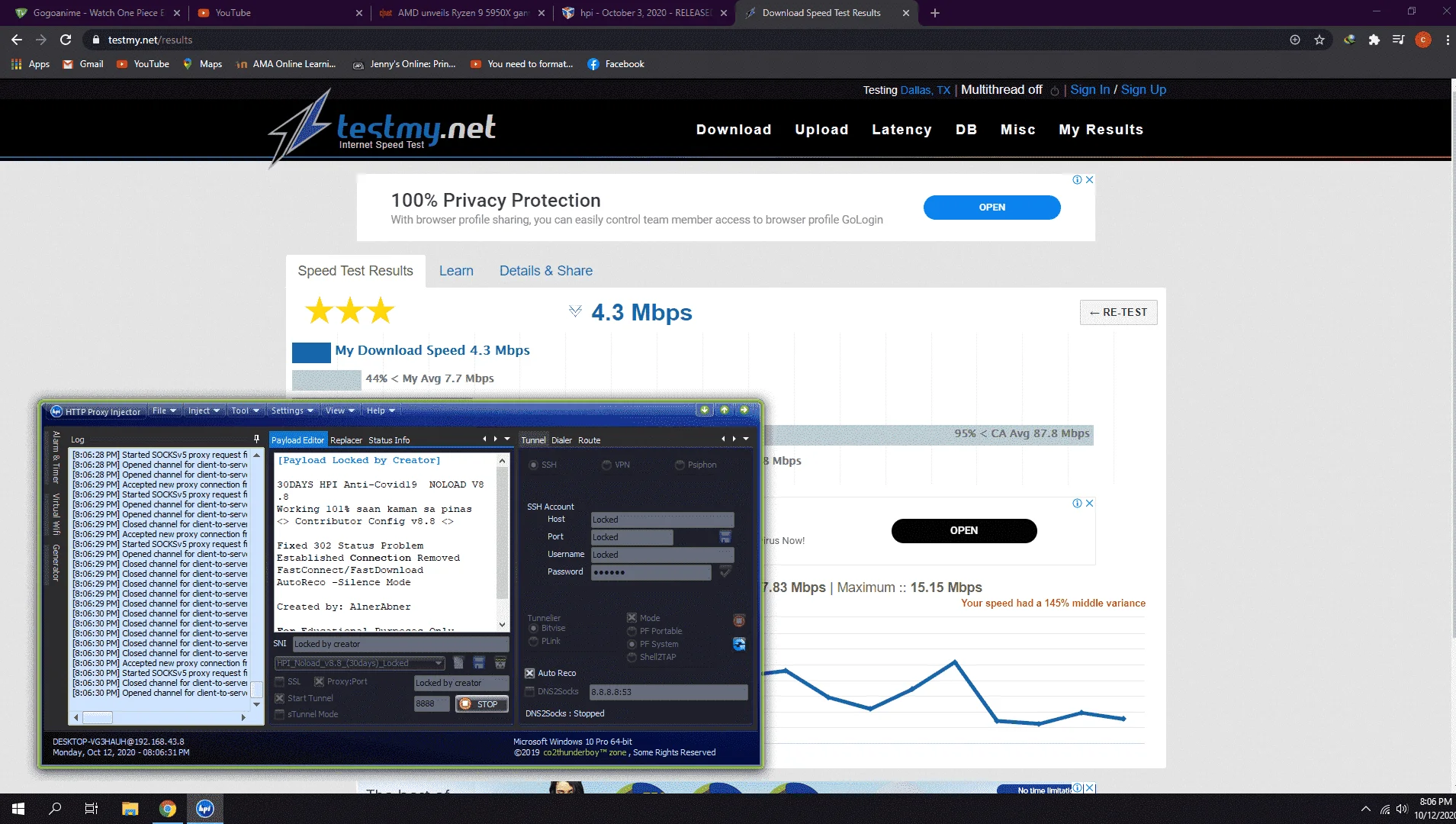Open the Chrome profile avatar
The width and height of the screenshot is (1456, 824).
point(1422,40)
